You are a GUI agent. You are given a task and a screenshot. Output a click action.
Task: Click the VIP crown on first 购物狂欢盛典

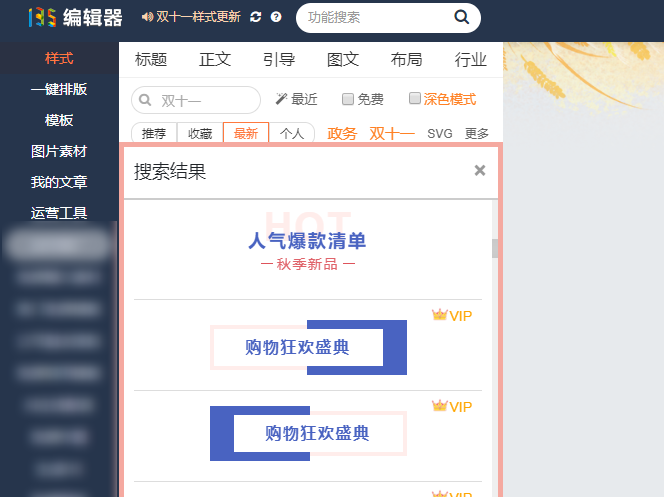click(x=440, y=315)
